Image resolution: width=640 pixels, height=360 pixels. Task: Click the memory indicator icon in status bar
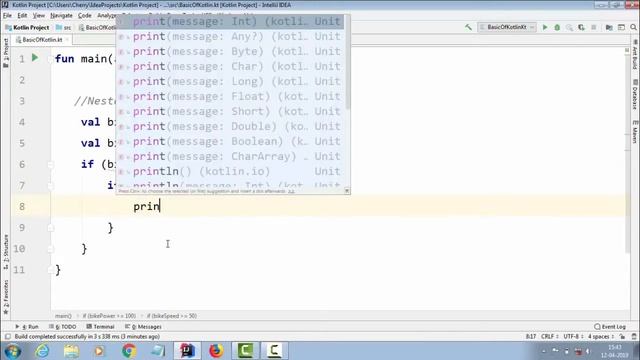(x=634, y=337)
